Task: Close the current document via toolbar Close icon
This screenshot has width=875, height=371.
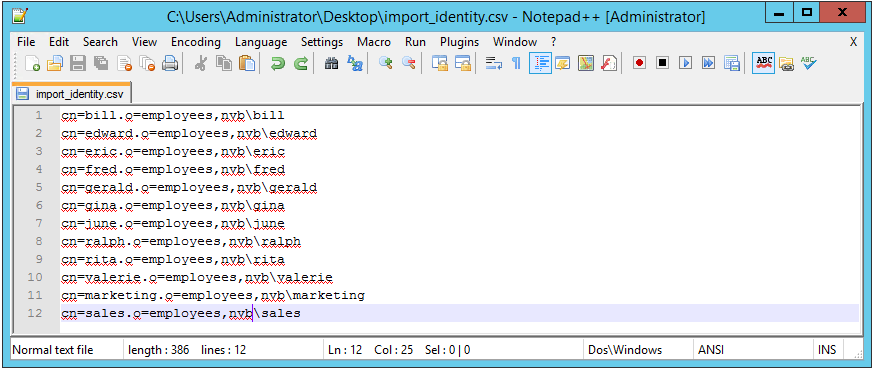Action: [124, 63]
